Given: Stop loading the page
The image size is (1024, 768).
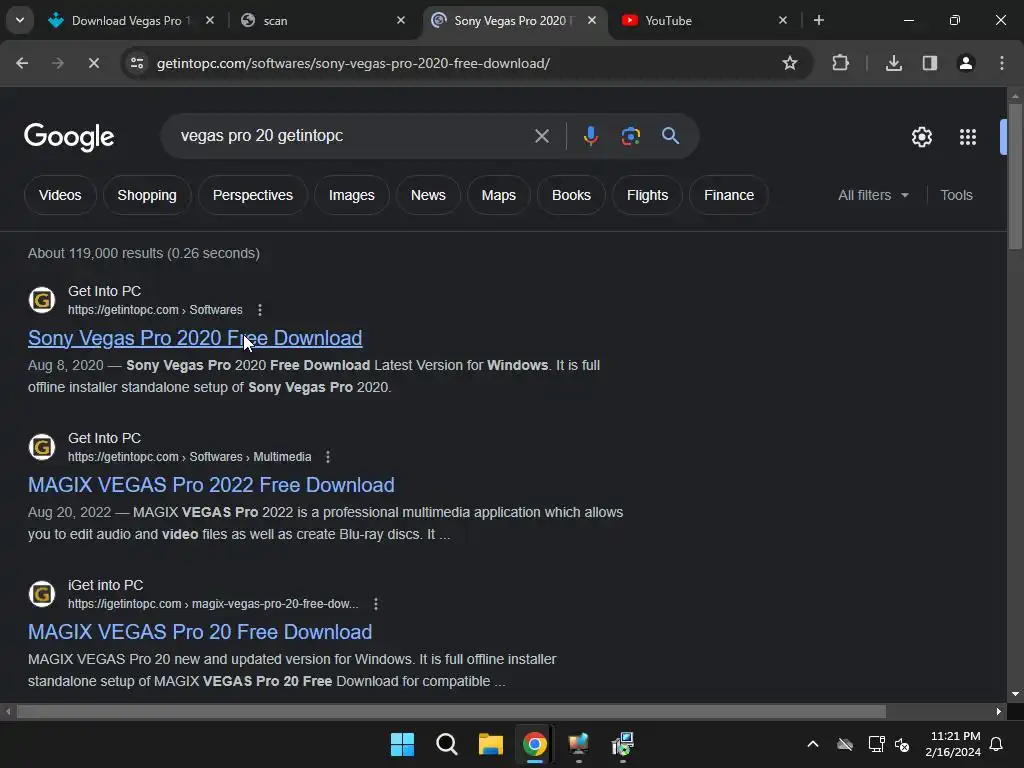Looking at the screenshot, I should 93,63.
